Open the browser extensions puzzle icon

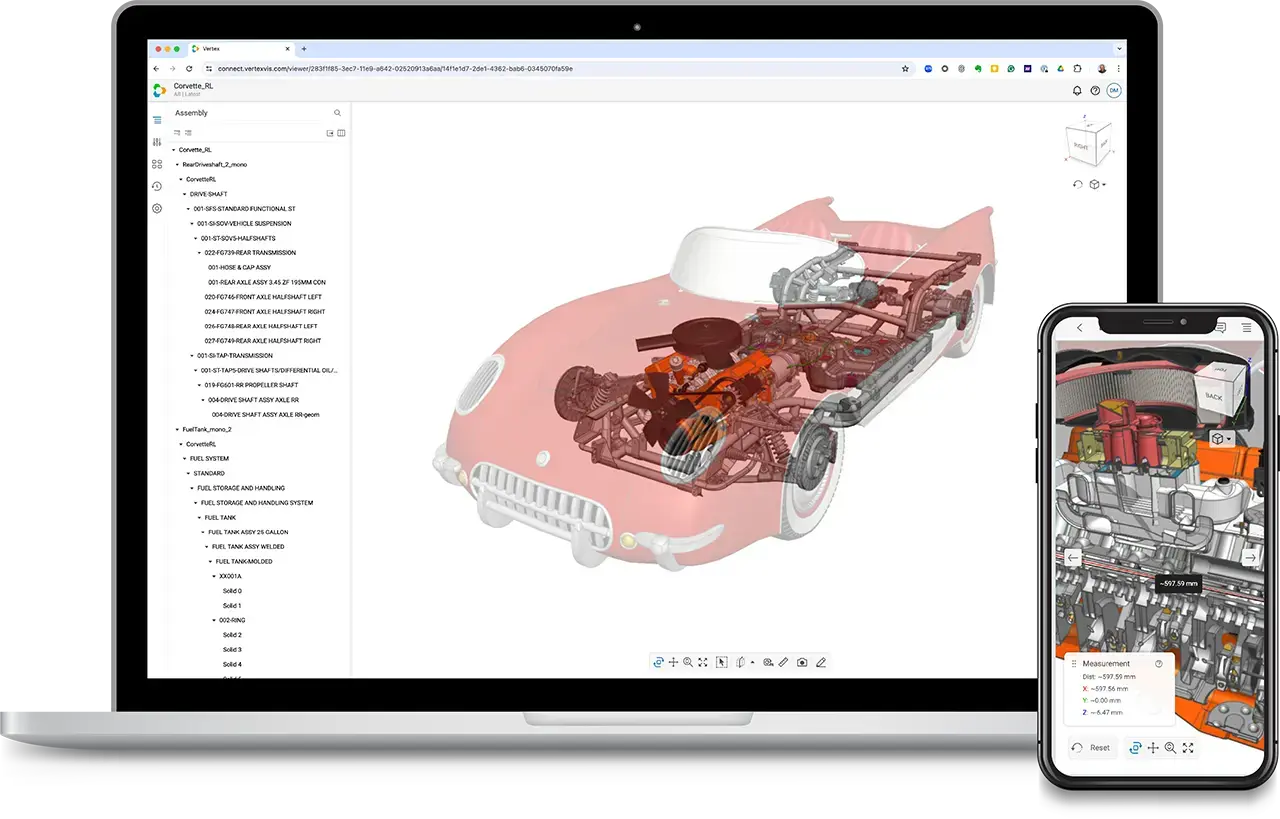click(1077, 69)
